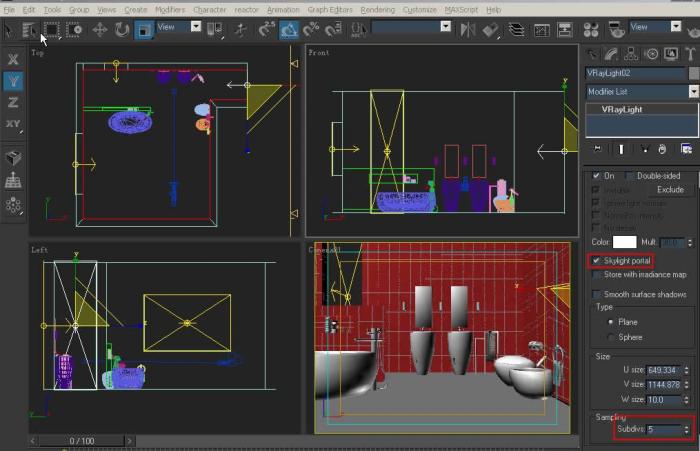Select the Sphere light type

pyautogui.click(x=610, y=337)
